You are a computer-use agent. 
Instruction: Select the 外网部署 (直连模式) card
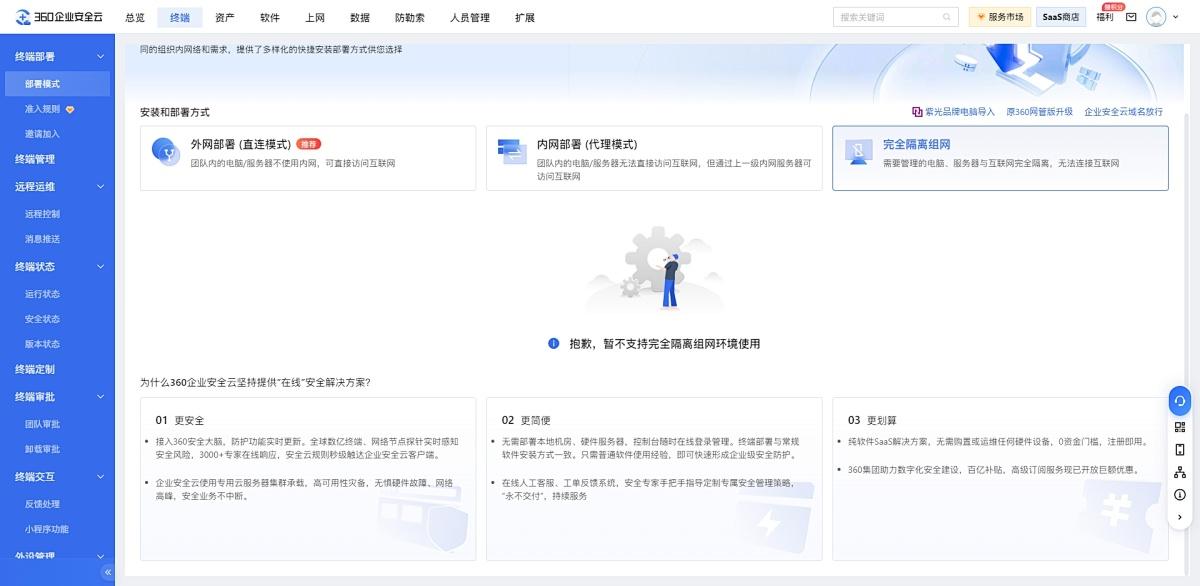(308, 158)
